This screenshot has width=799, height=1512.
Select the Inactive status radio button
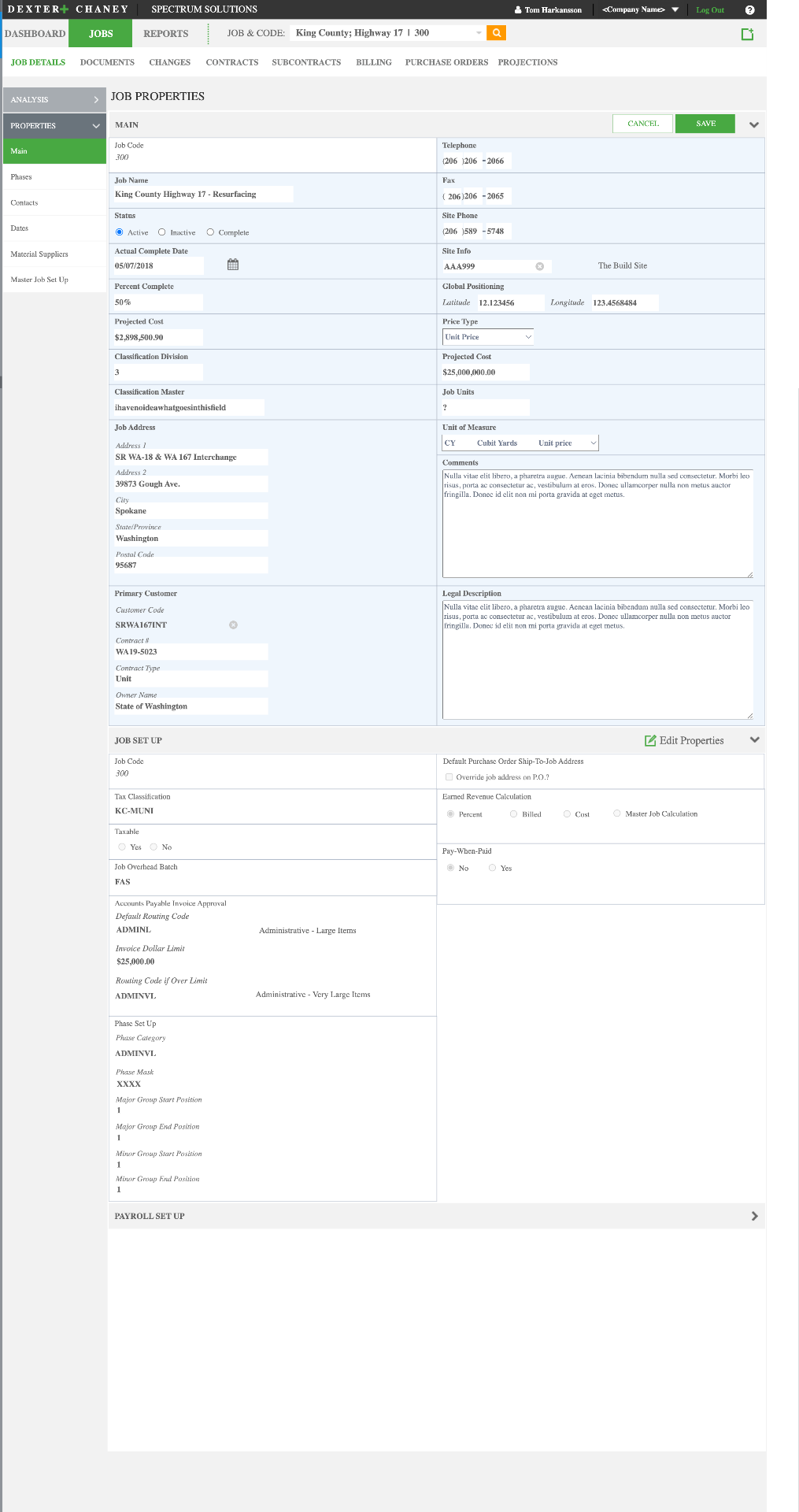click(x=162, y=232)
